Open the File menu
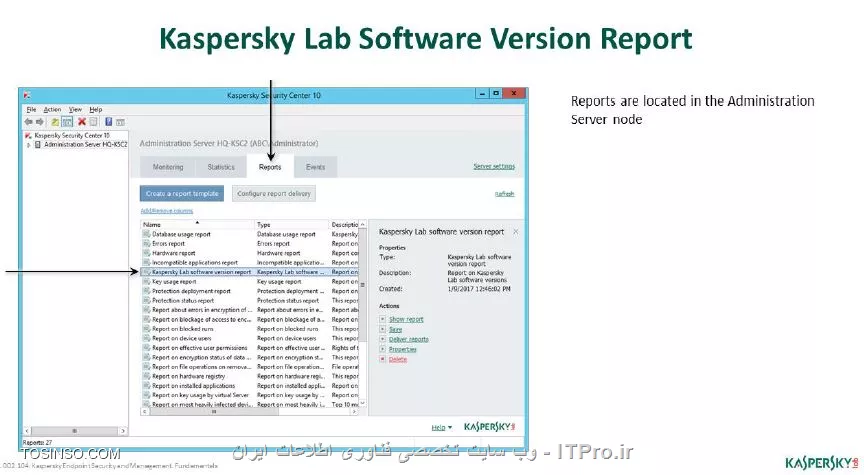 coord(31,110)
